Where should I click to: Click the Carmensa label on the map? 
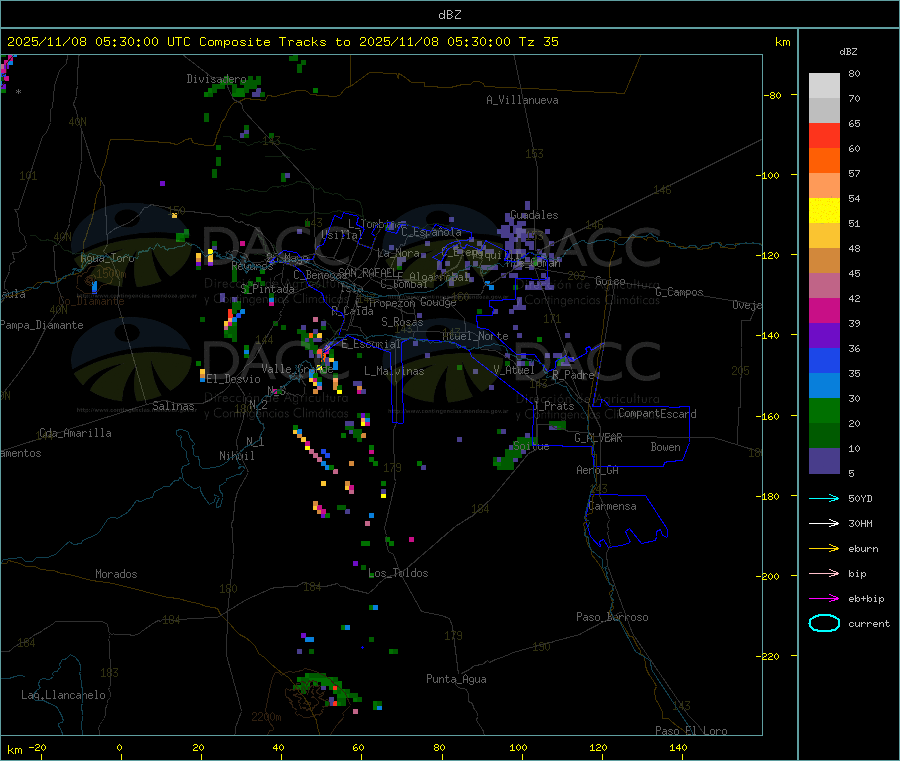tap(612, 506)
